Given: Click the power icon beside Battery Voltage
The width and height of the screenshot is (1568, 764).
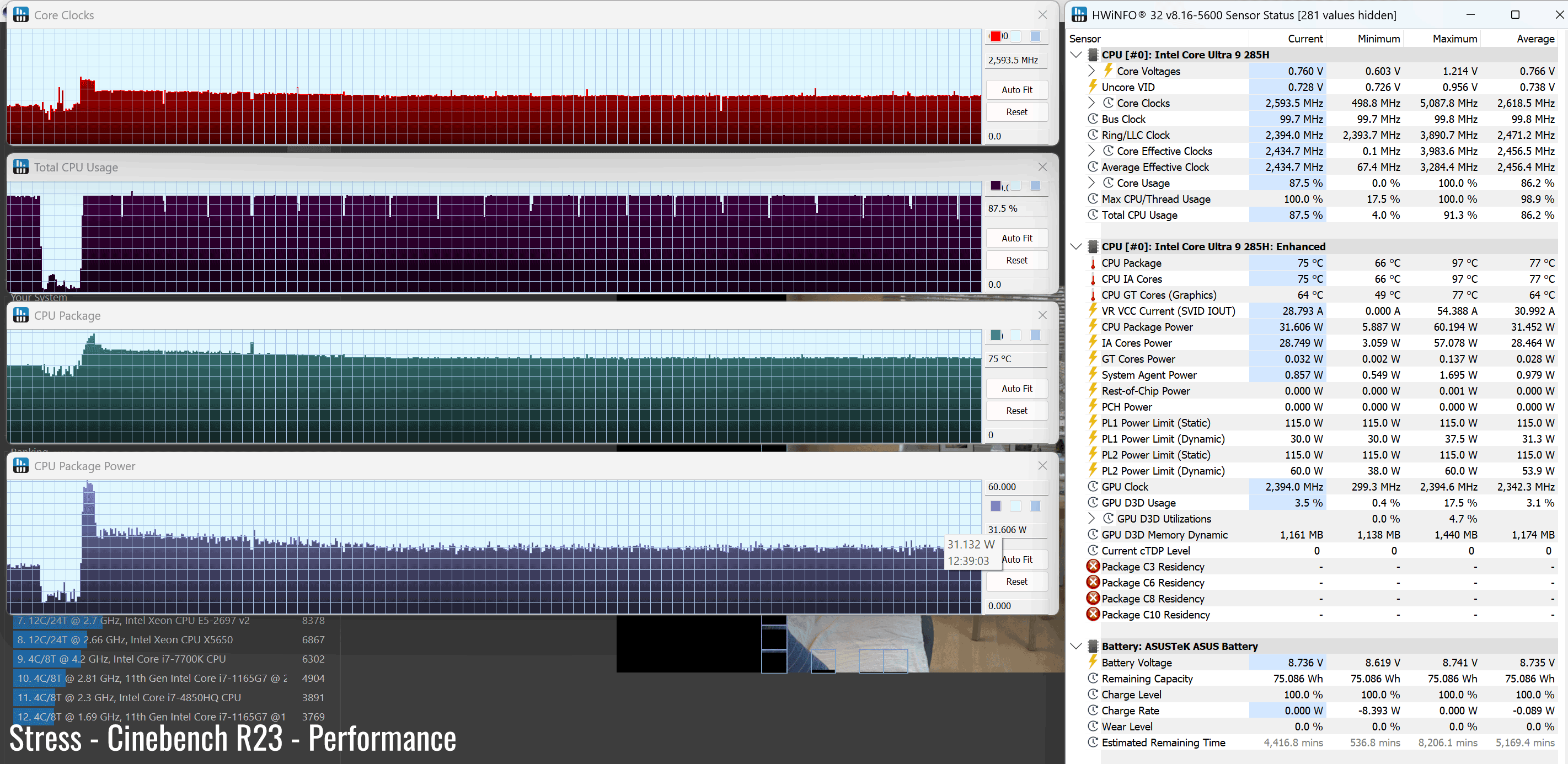Looking at the screenshot, I should click(x=1093, y=663).
